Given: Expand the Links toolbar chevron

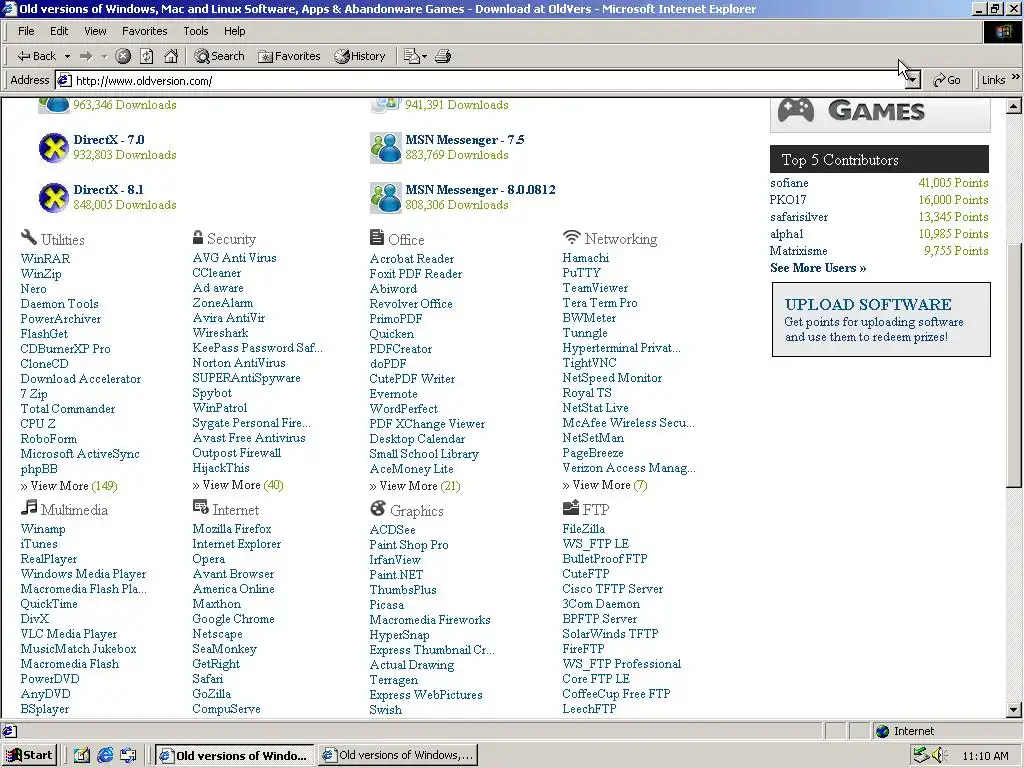Looking at the screenshot, I should point(1016,77).
